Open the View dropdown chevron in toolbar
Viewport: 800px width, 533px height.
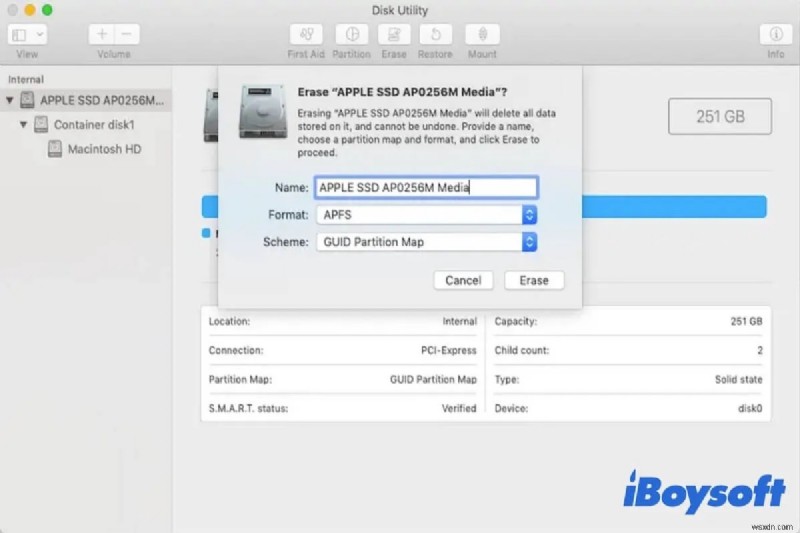coord(39,35)
